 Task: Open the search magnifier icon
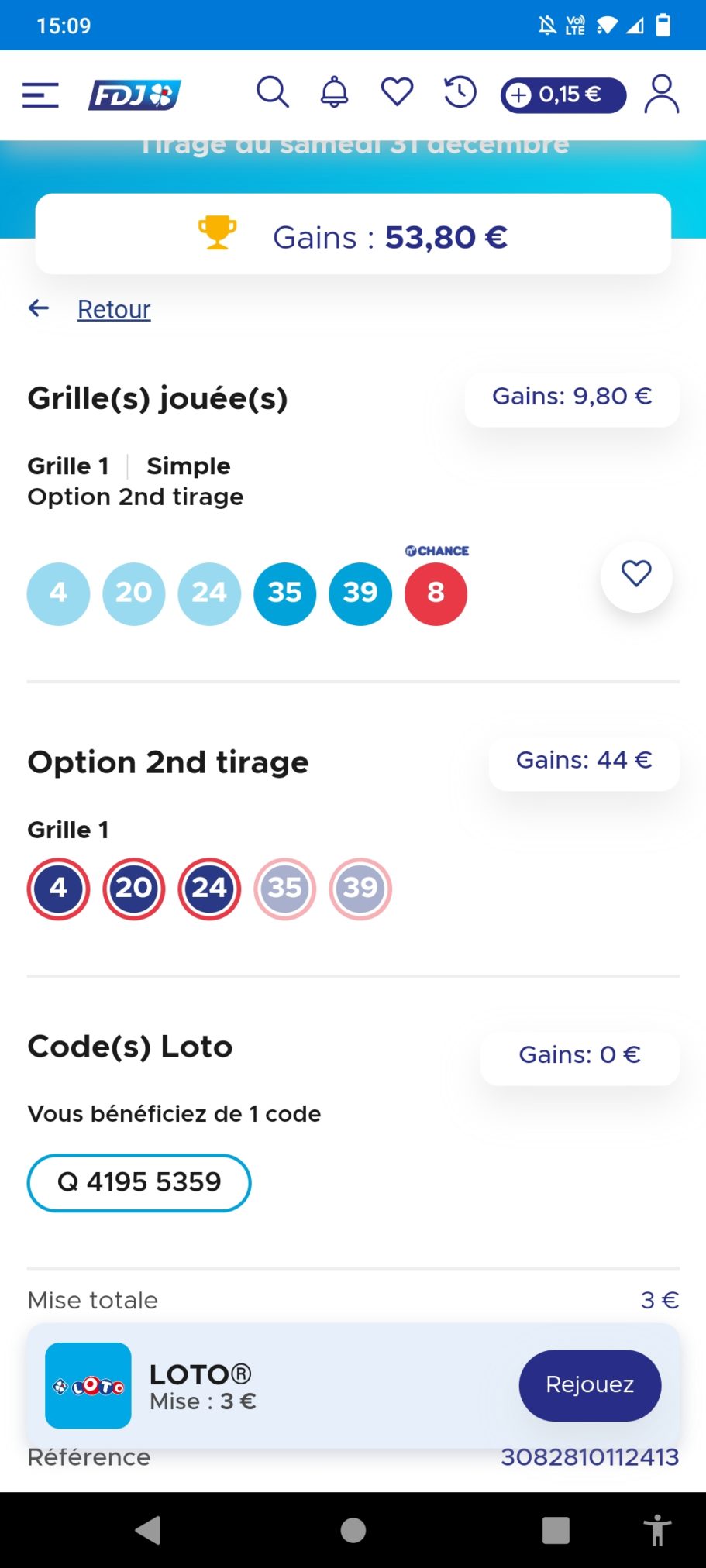tap(273, 93)
